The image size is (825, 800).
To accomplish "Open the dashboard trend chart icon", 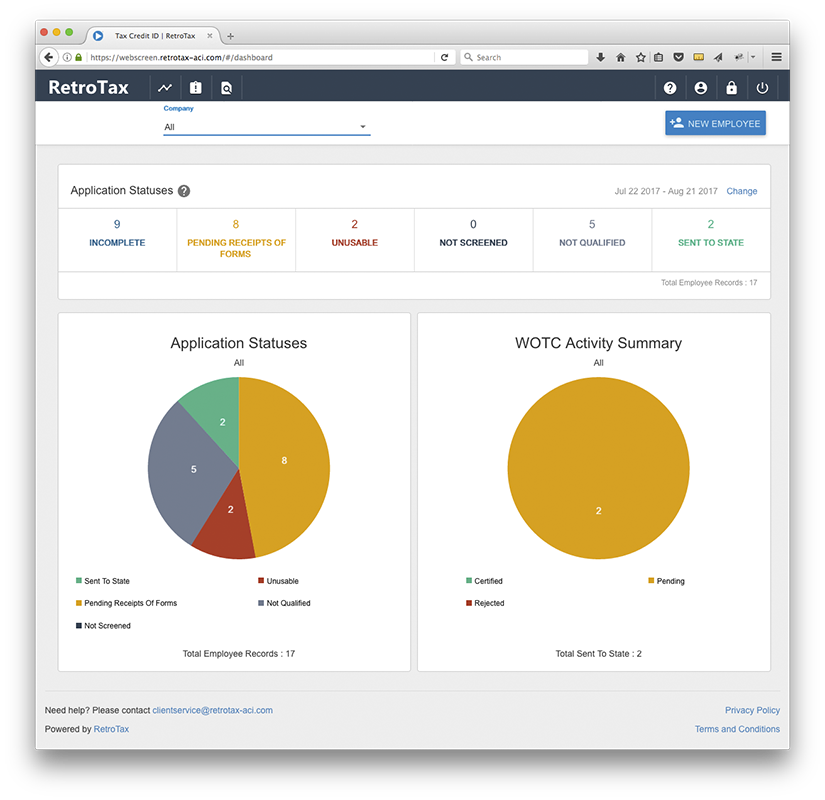I will [x=165, y=88].
